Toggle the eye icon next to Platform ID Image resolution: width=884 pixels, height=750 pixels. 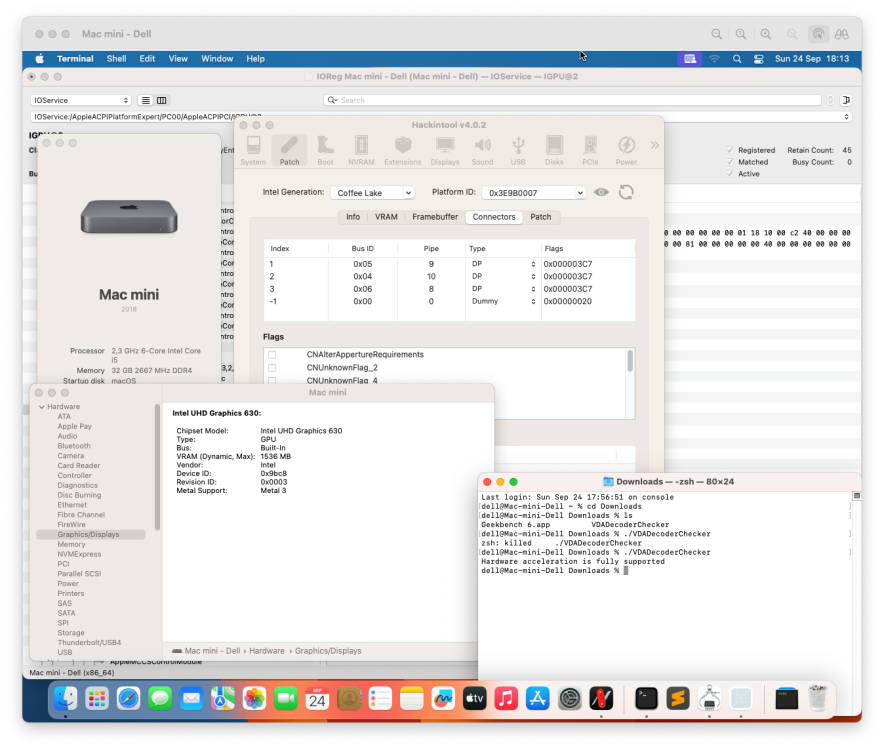[601, 192]
